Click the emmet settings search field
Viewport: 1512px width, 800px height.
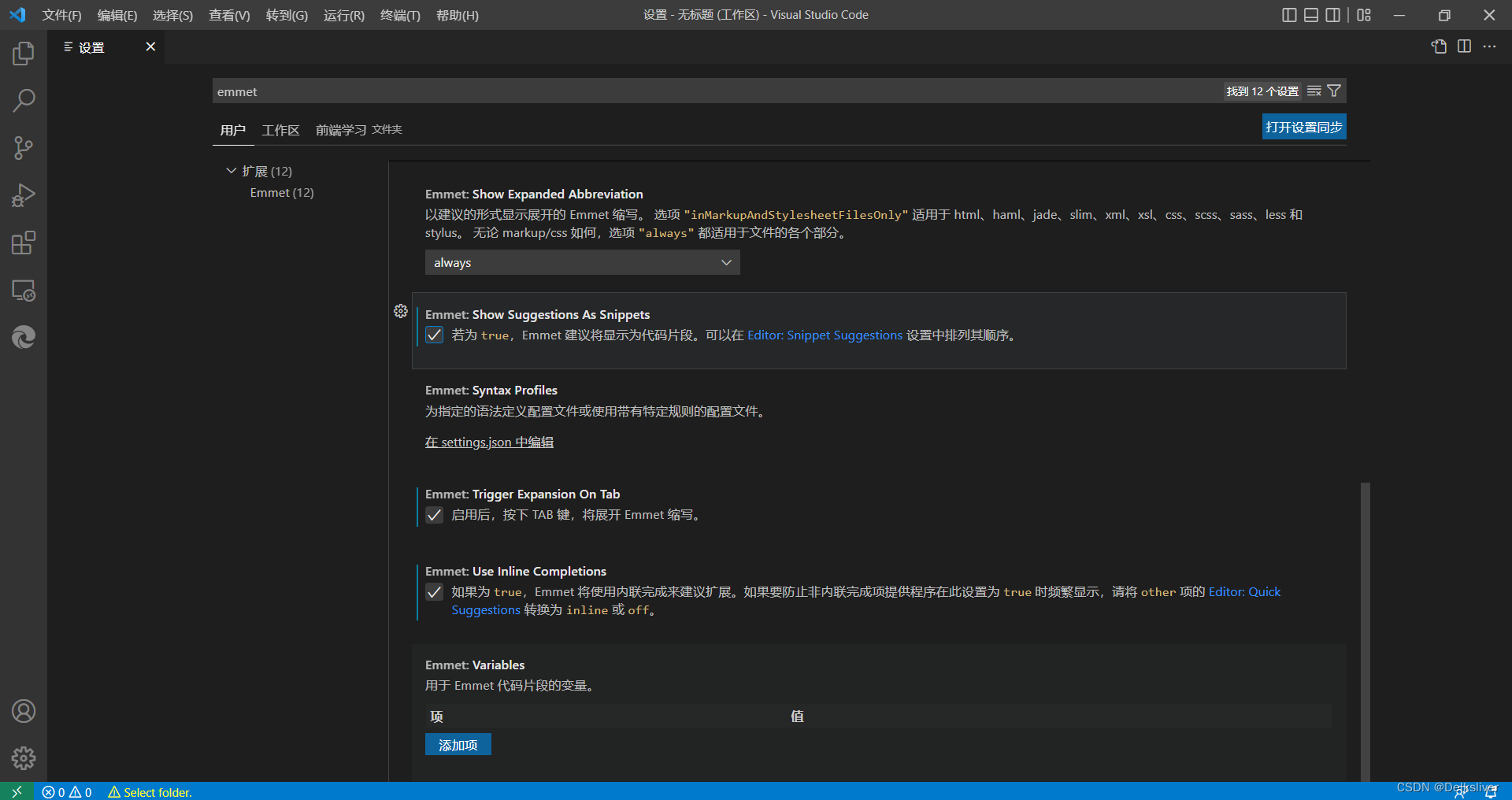pos(717,91)
